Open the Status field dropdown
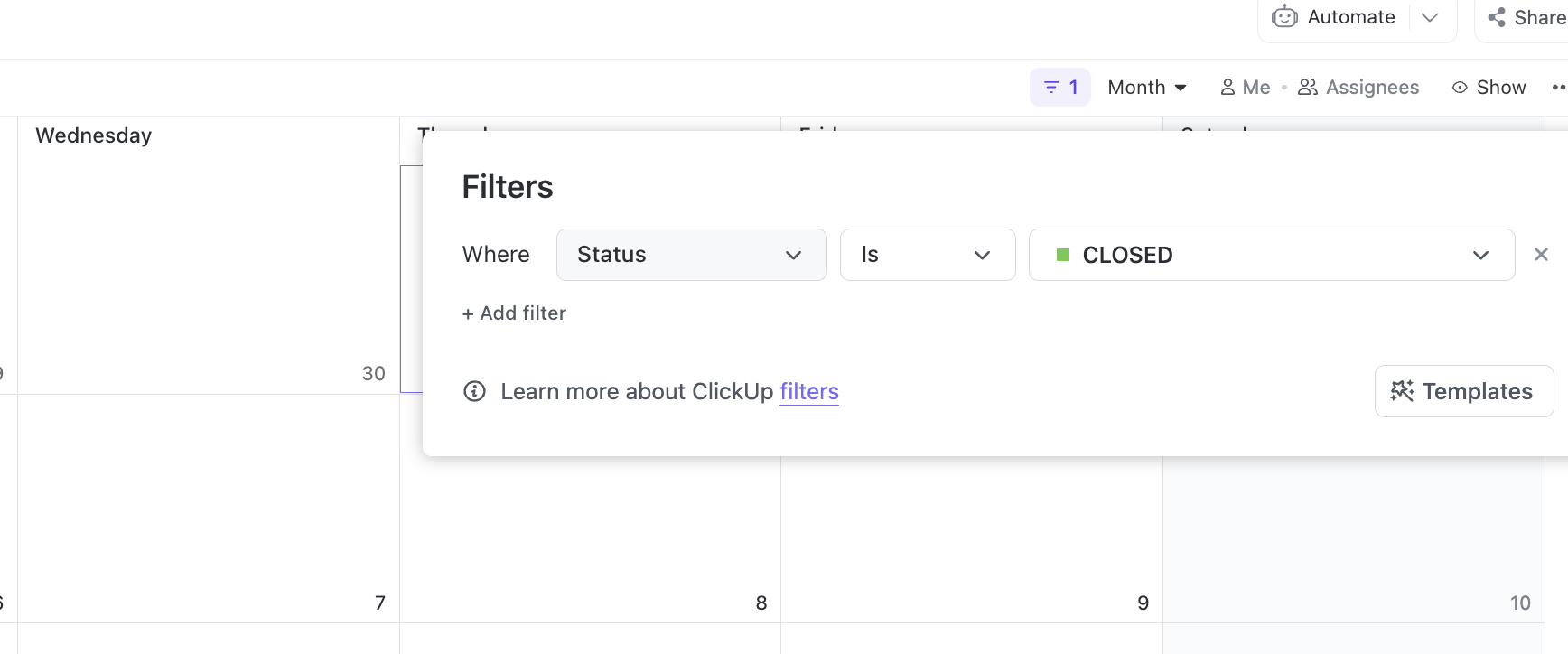 (691, 255)
